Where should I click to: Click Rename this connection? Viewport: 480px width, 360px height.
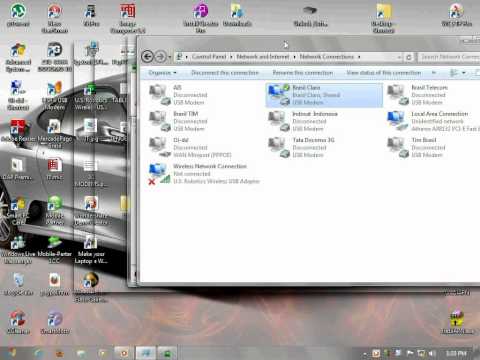tap(303, 73)
